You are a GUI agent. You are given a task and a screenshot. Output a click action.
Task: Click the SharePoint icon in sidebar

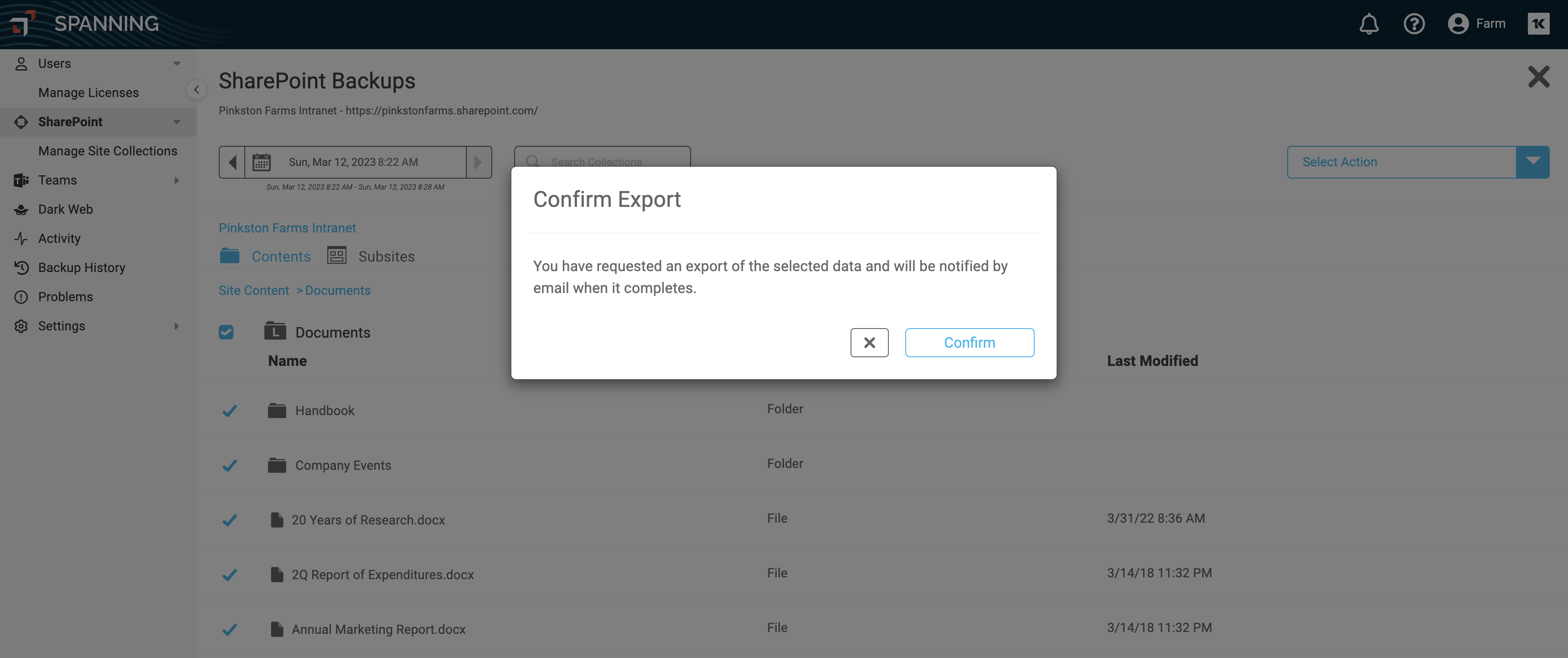21,122
